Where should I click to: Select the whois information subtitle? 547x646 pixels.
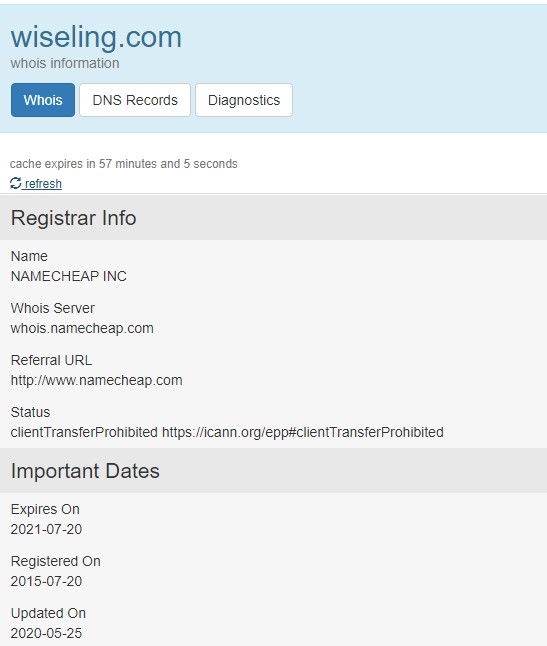pos(65,63)
